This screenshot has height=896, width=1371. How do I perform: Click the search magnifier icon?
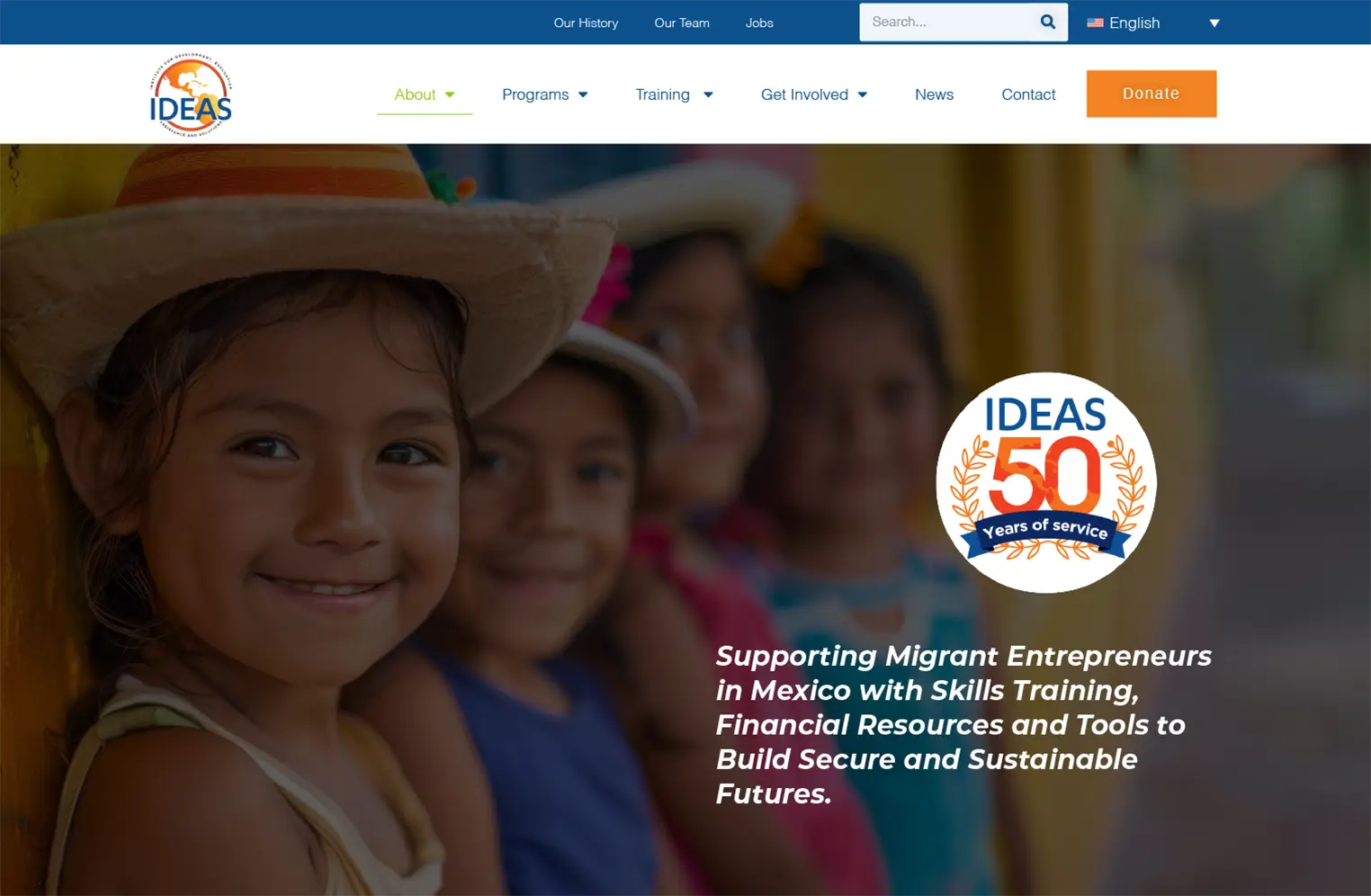(1048, 22)
